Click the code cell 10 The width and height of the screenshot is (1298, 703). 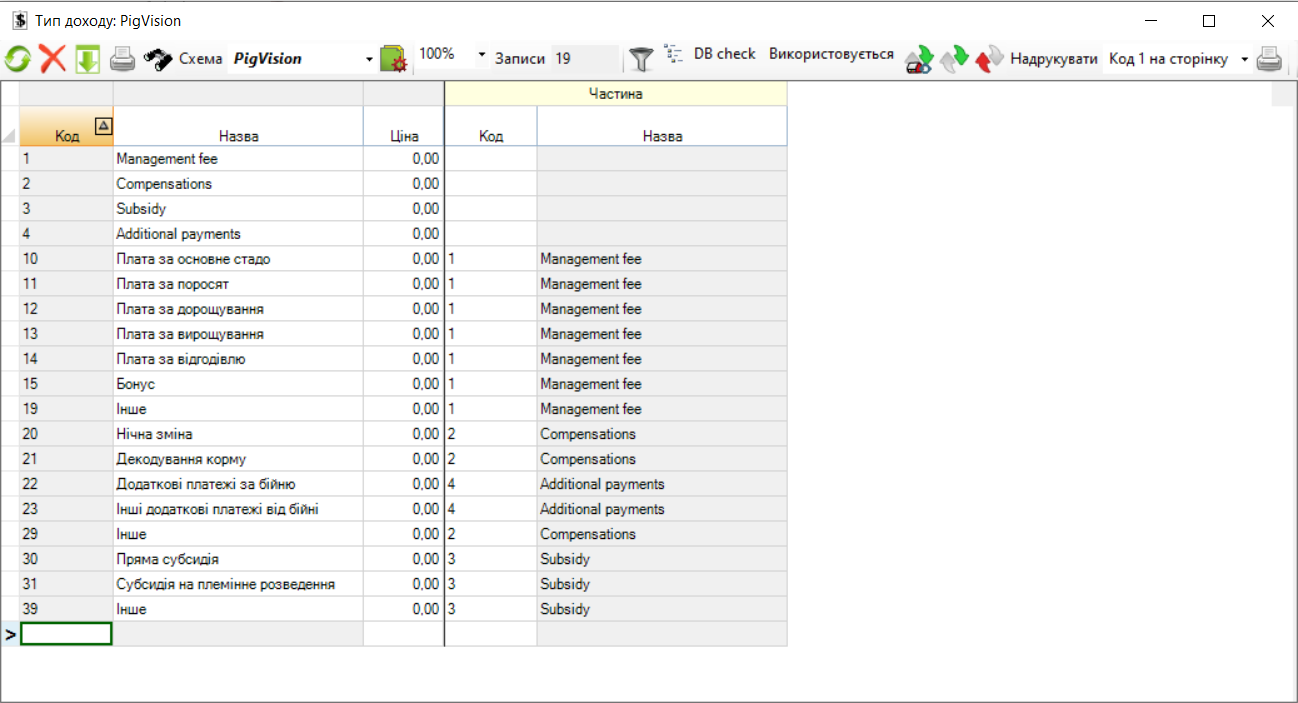(x=66, y=259)
